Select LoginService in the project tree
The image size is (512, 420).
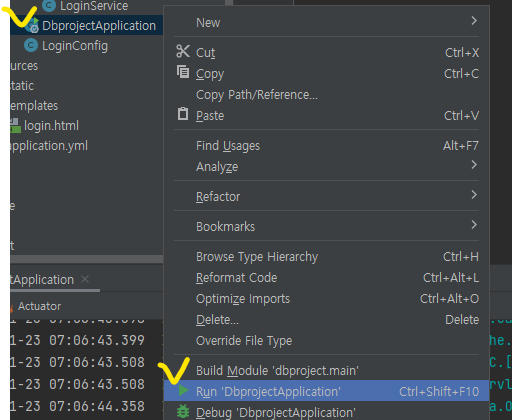click(94, 5)
